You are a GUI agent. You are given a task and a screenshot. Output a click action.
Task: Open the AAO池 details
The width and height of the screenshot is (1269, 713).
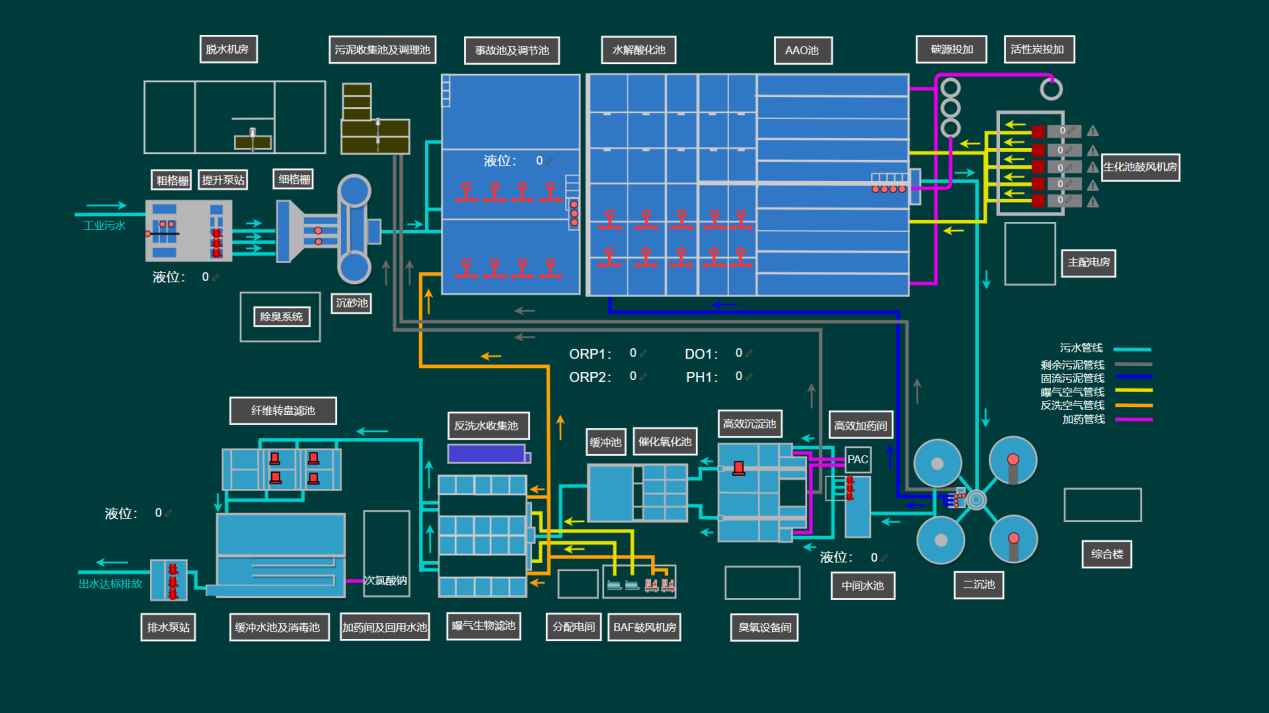(x=803, y=50)
